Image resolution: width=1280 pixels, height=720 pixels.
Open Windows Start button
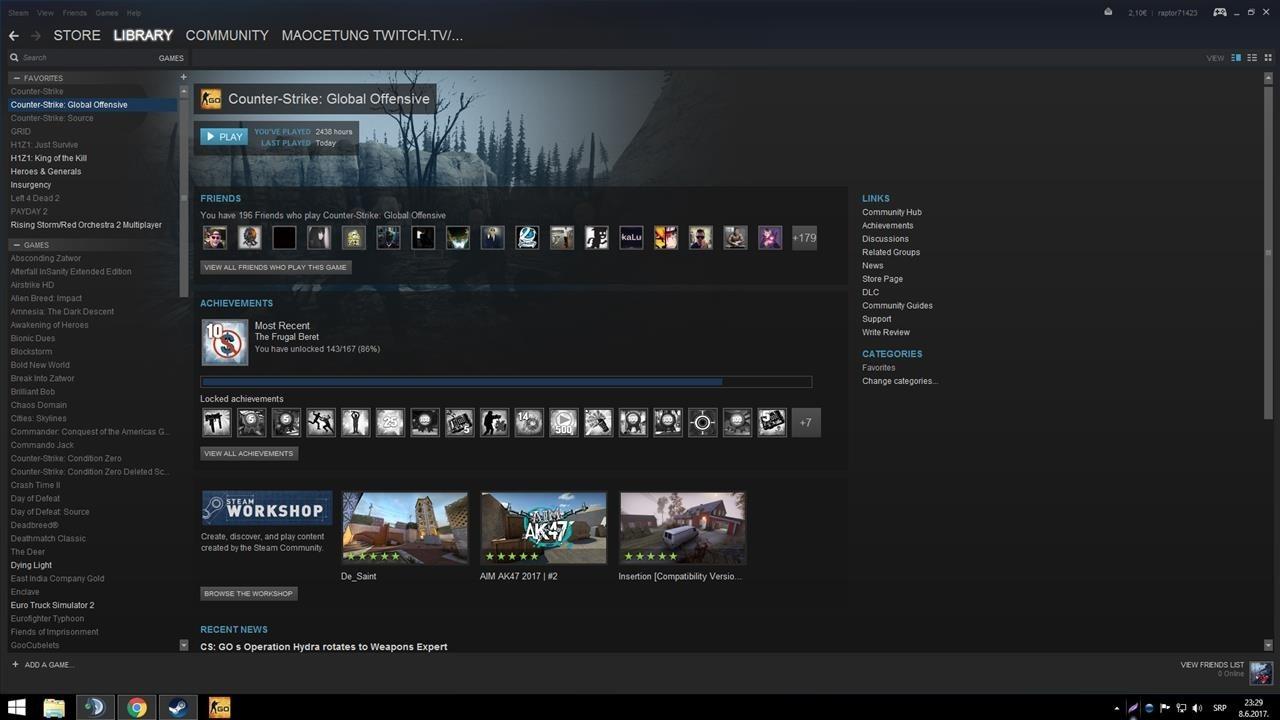tap(17, 708)
